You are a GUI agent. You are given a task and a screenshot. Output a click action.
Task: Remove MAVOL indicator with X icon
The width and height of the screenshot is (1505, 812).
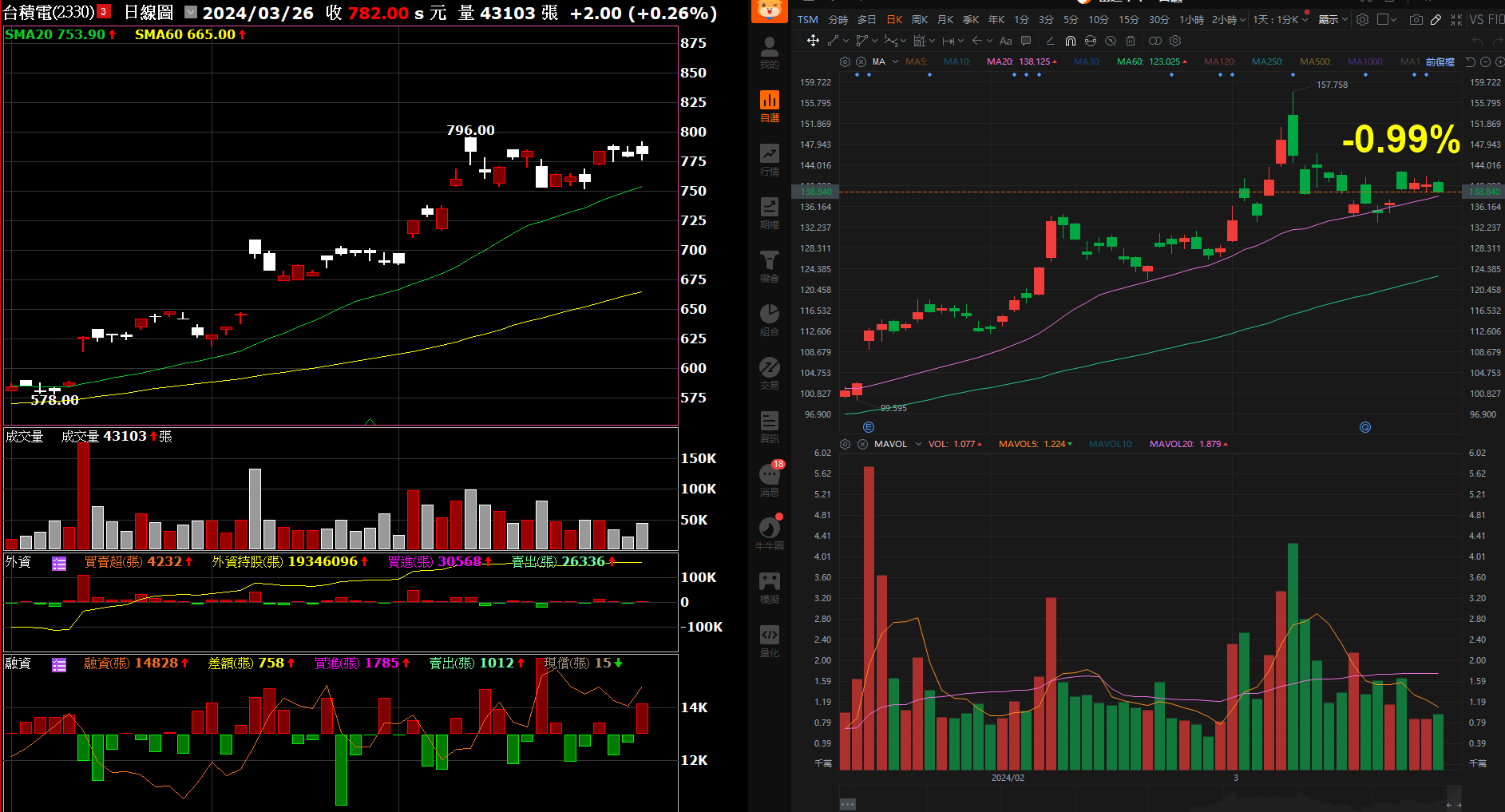point(862,444)
